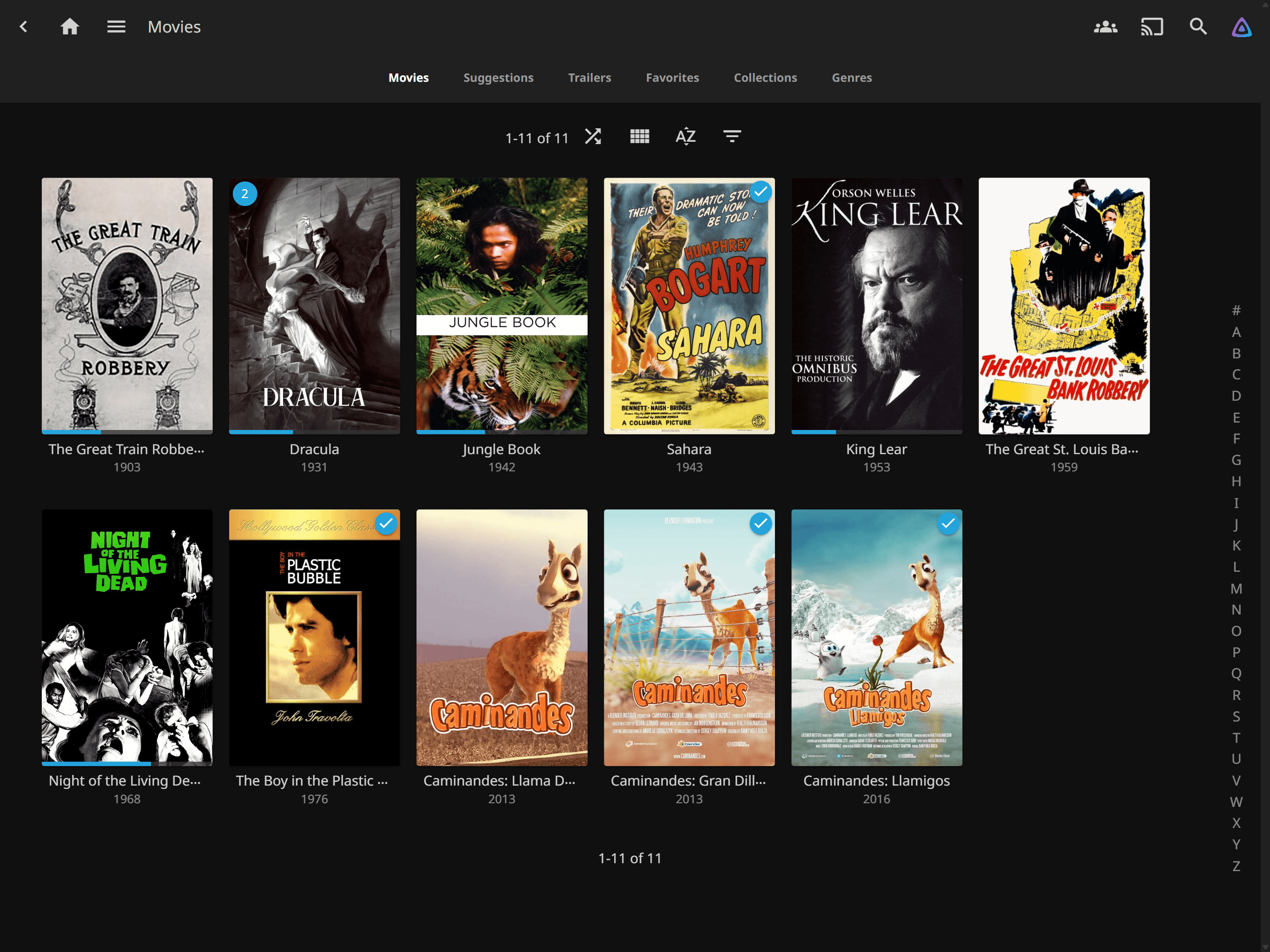Open The Great Train Robbery poster
Screen dimensions: 1270x952
click(127, 305)
